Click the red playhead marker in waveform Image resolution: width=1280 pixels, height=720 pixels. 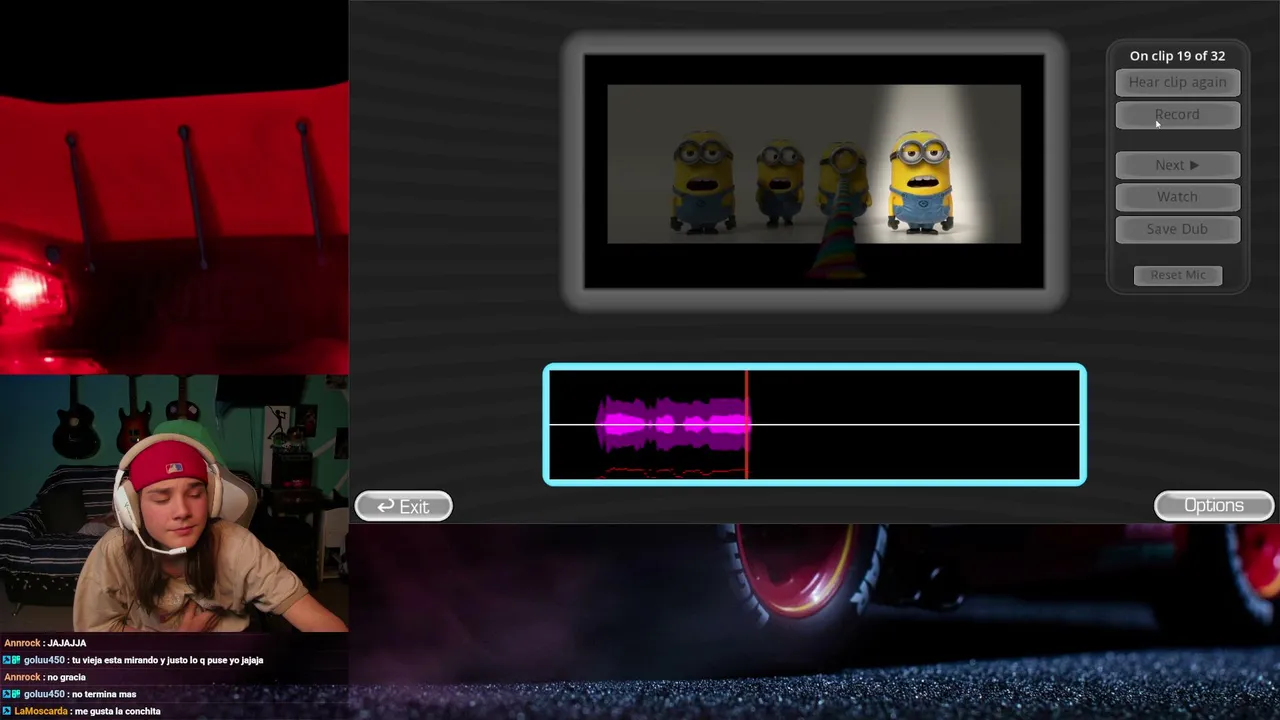[x=746, y=424]
